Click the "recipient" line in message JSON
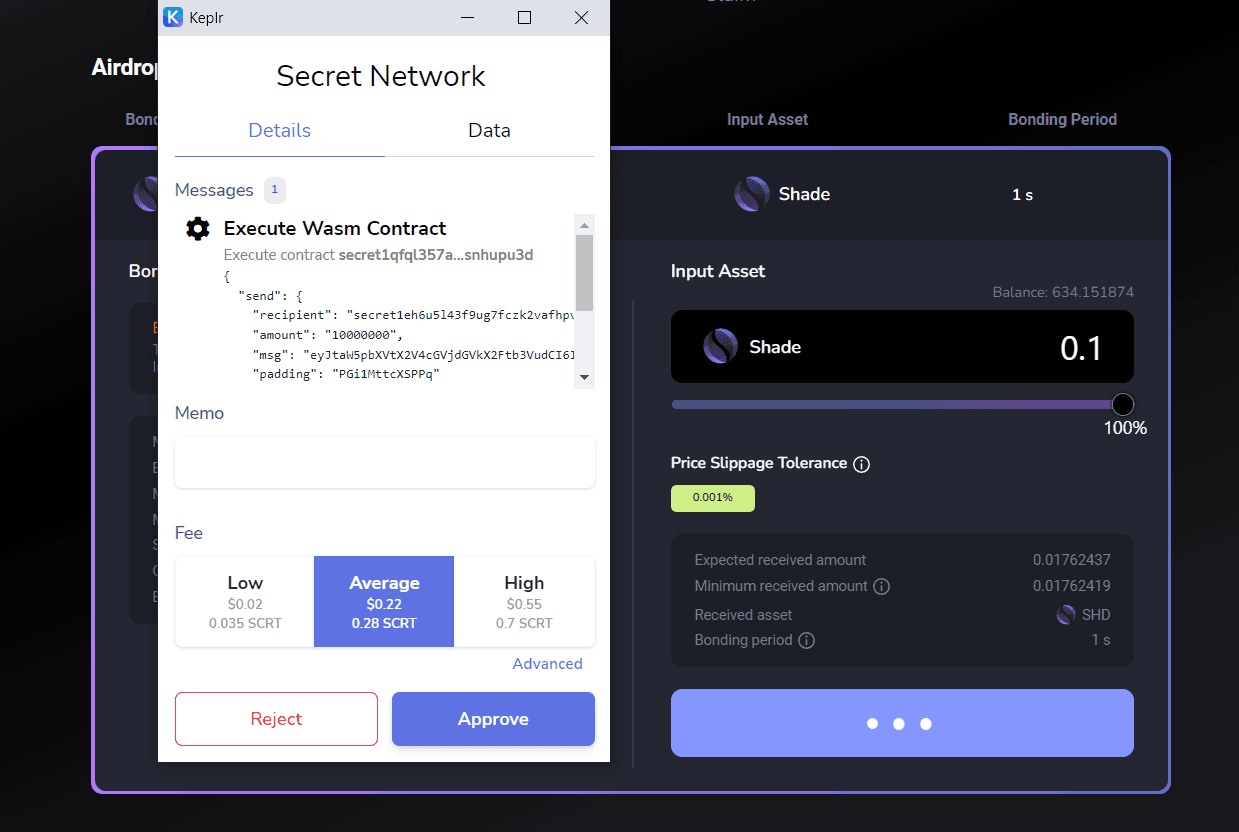 [x=414, y=315]
